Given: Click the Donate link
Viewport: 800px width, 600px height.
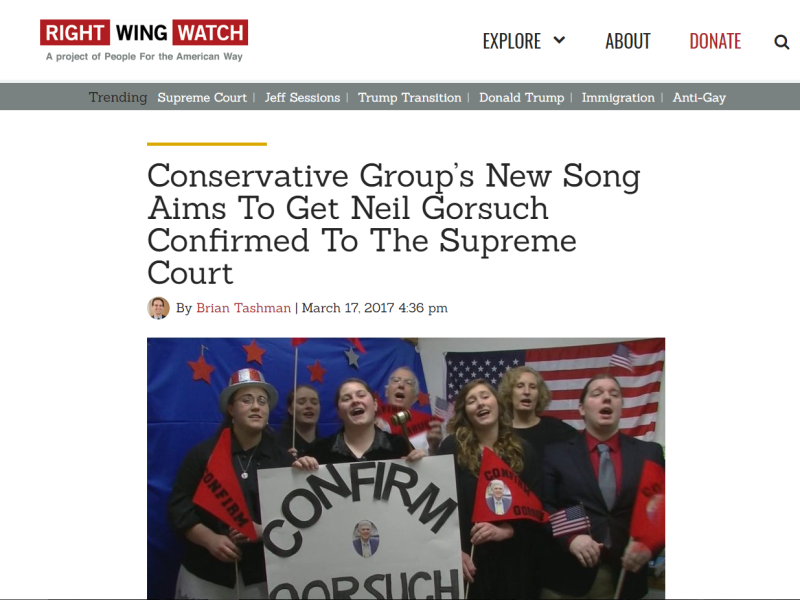Looking at the screenshot, I should (x=715, y=41).
